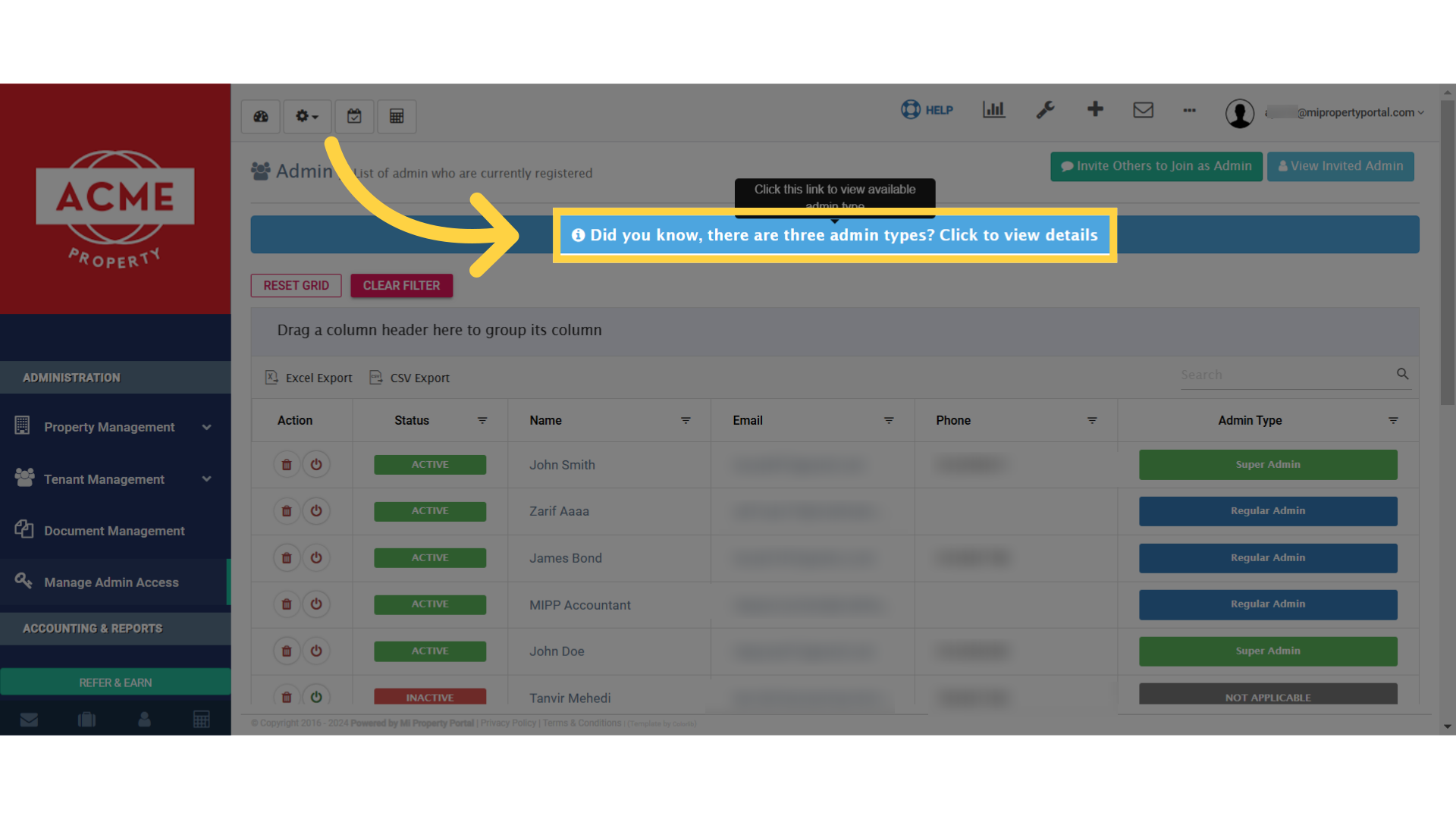Viewport: 1456px width, 819px height.
Task: Toggle power status for James Bond
Action: [x=316, y=558]
